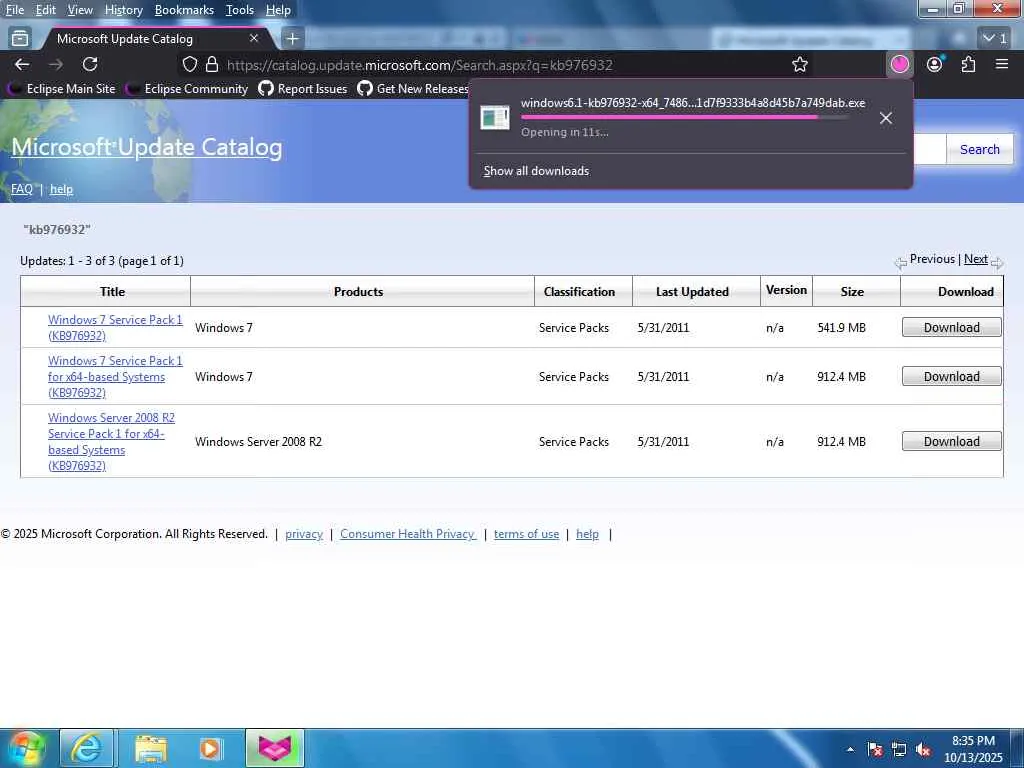Open the File menu
Viewport: 1024px width, 768px height.
click(14, 10)
